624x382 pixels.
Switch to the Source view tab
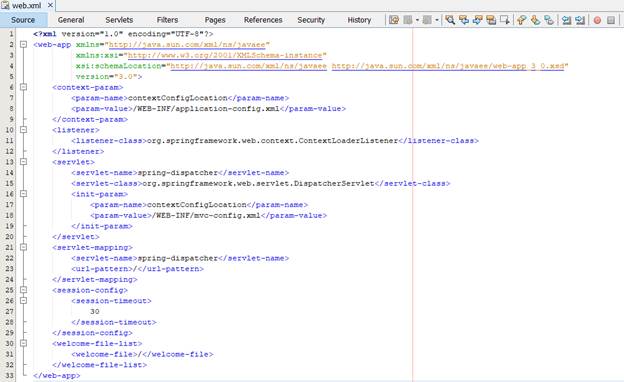(23, 20)
